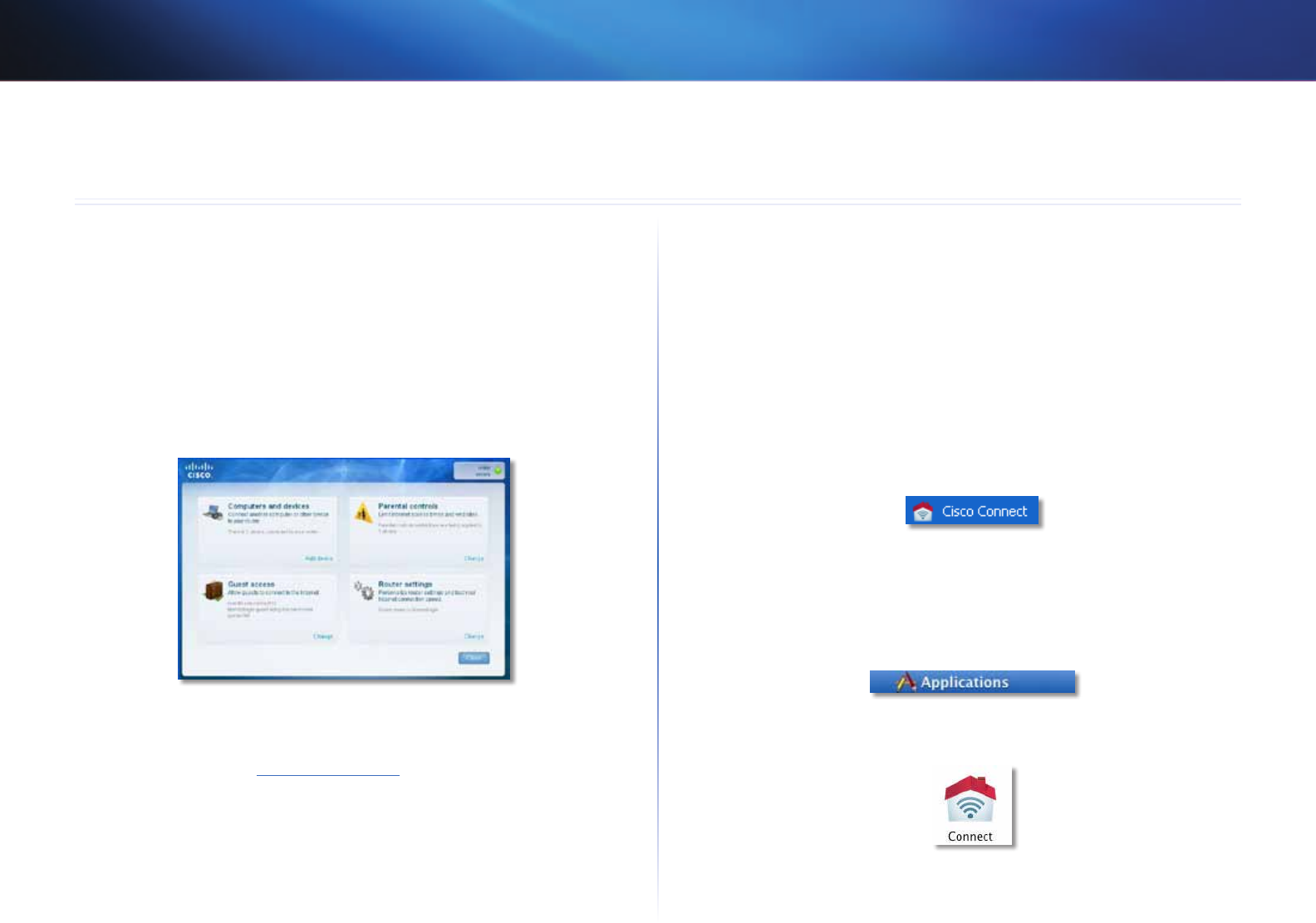
Task: Click the Computers and devices laptop icon
Action: [x=213, y=513]
